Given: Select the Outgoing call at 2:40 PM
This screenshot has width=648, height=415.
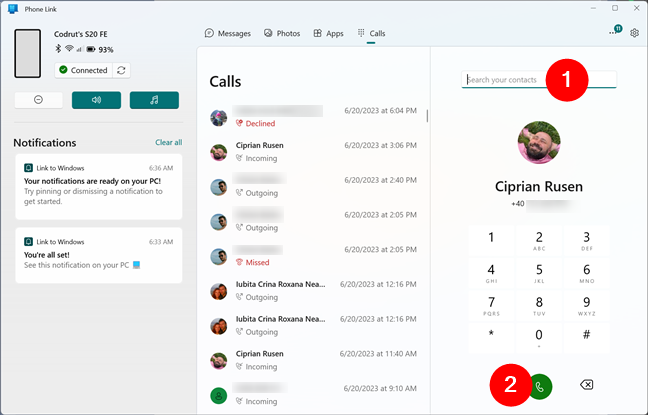Looking at the screenshot, I should coord(314,186).
